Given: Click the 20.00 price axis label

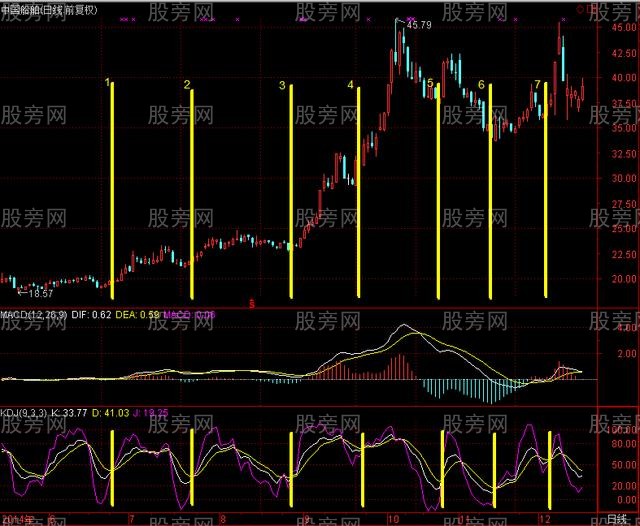Looking at the screenshot, I should [624, 279].
